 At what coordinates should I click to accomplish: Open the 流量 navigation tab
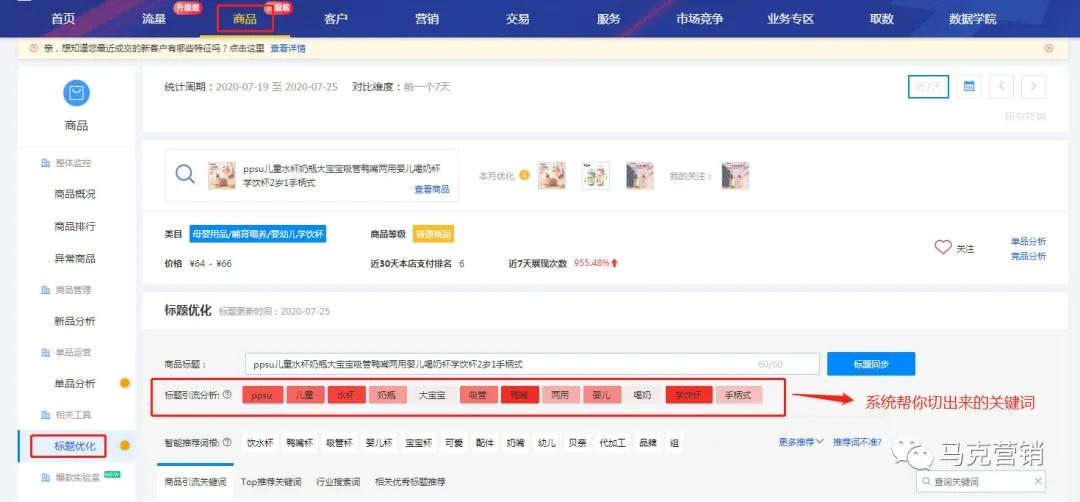tap(154, 19)
